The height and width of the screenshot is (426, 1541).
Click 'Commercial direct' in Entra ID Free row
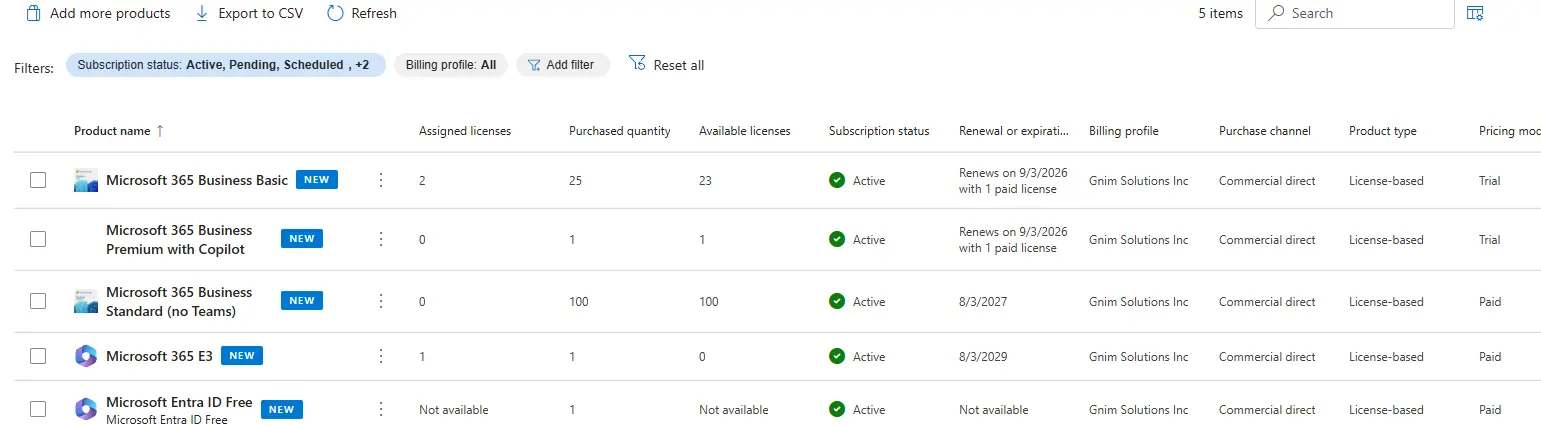(x=1267, y=409)
